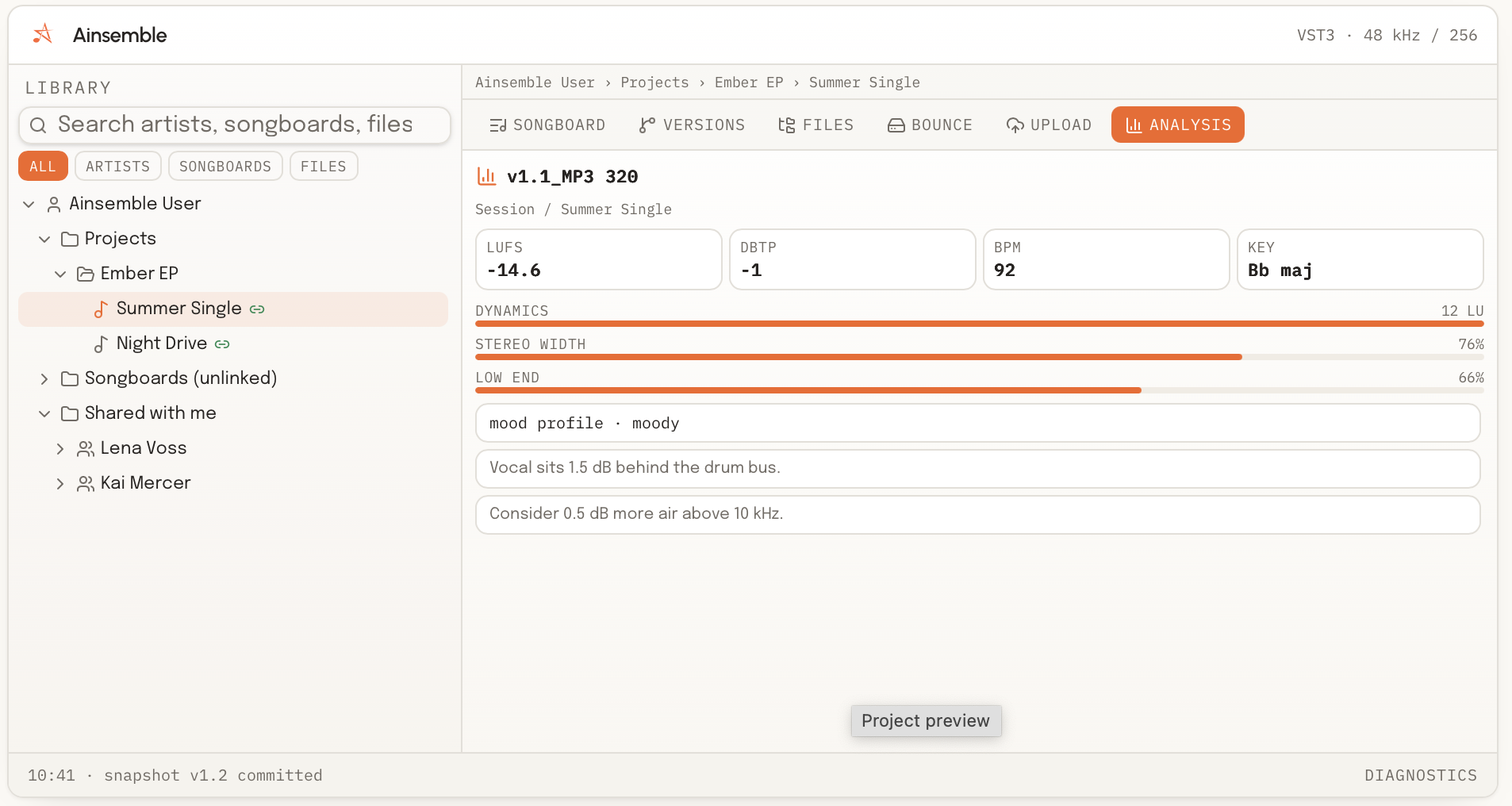The height and width of the screenshot is (806, 1512).
Task: Collapse the Ainsemble User tree node
Action: [29, 204]
